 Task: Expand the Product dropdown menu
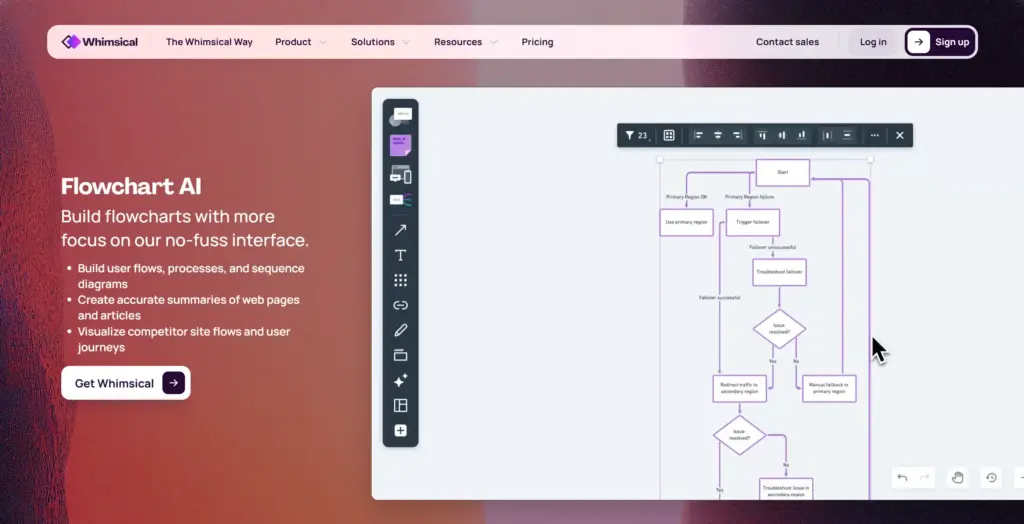[x=300, y=42]
